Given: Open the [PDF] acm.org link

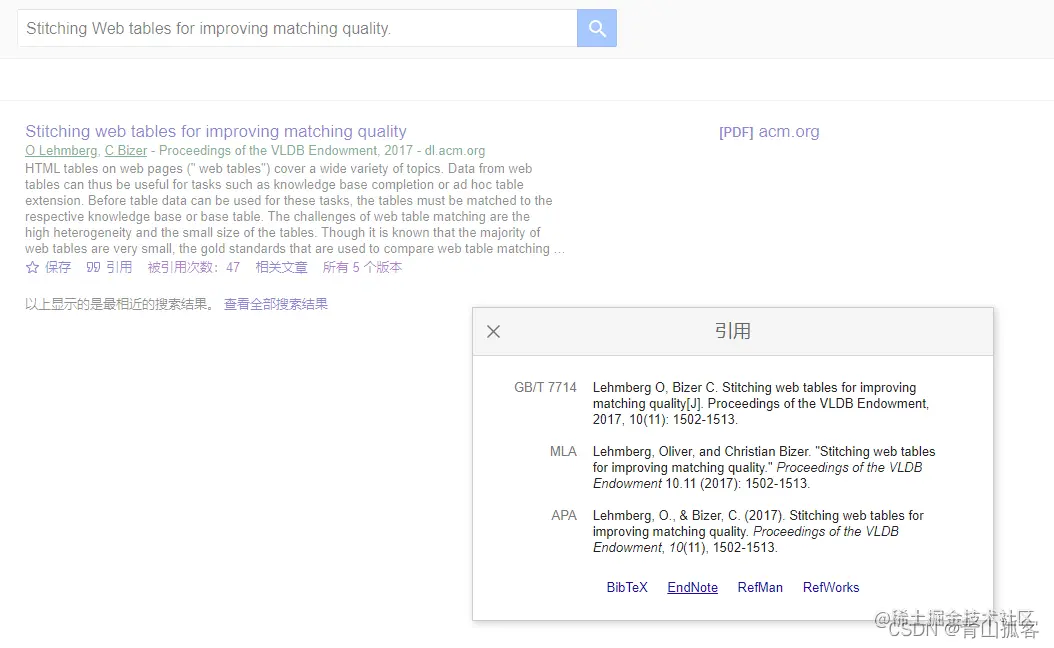Looking at the screenshot, I should pos(769,132).
